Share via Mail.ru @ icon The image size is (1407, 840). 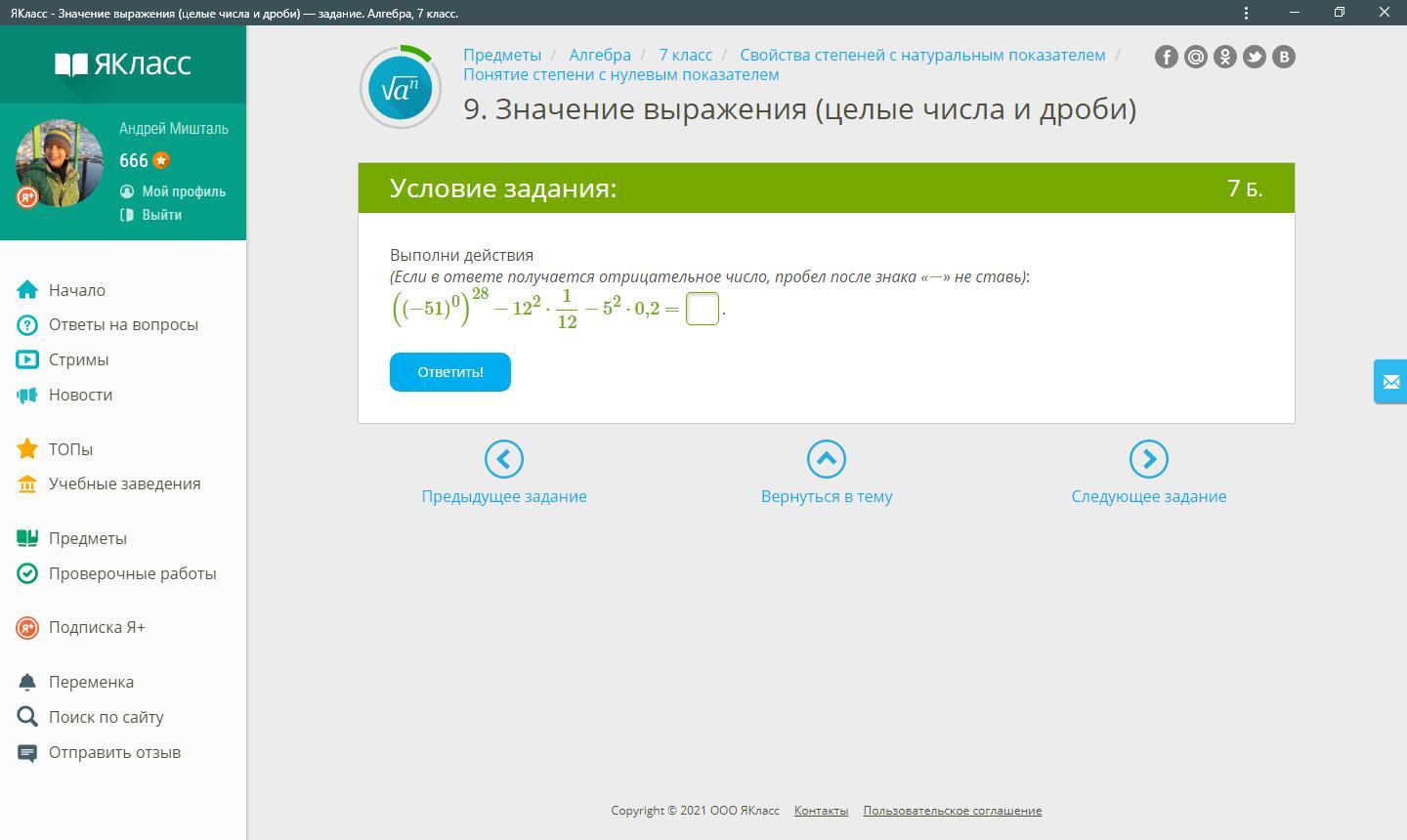click(1196, 57)
